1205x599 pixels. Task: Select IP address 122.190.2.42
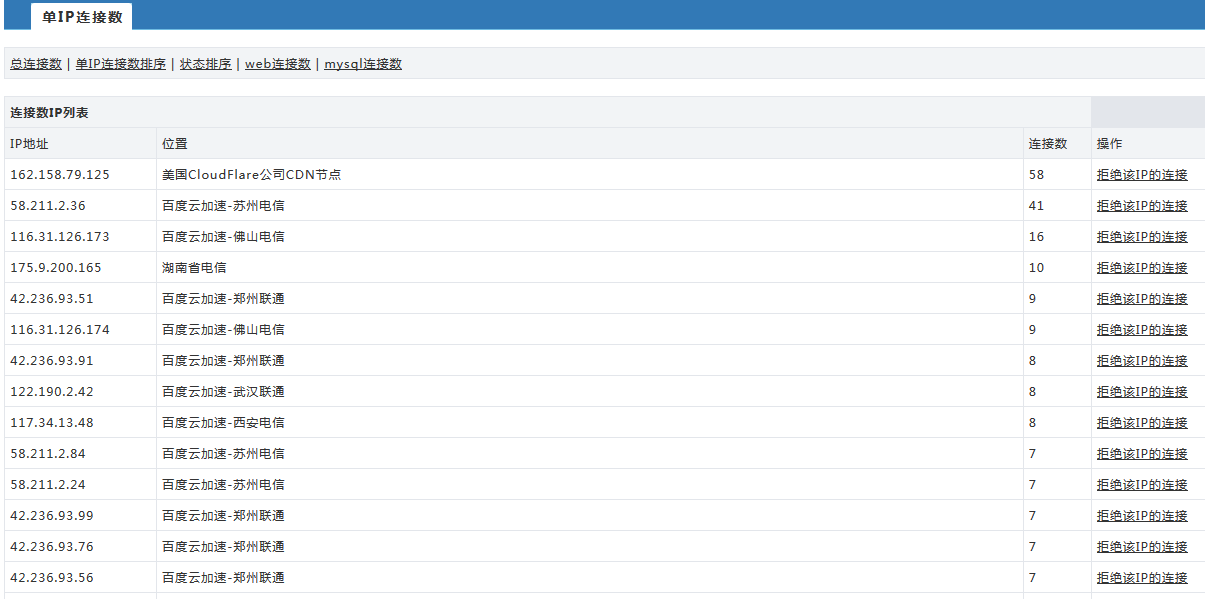(52, 392)
